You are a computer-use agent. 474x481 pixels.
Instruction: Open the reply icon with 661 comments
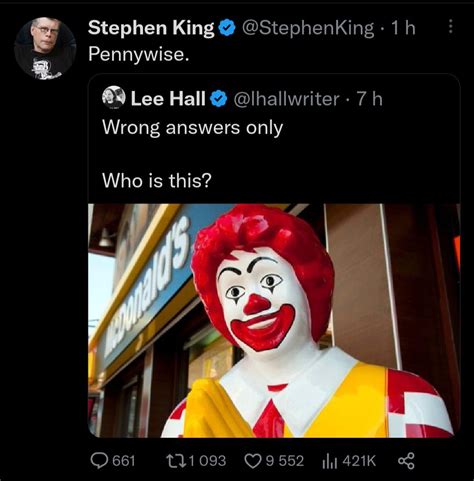pos(99,461)
